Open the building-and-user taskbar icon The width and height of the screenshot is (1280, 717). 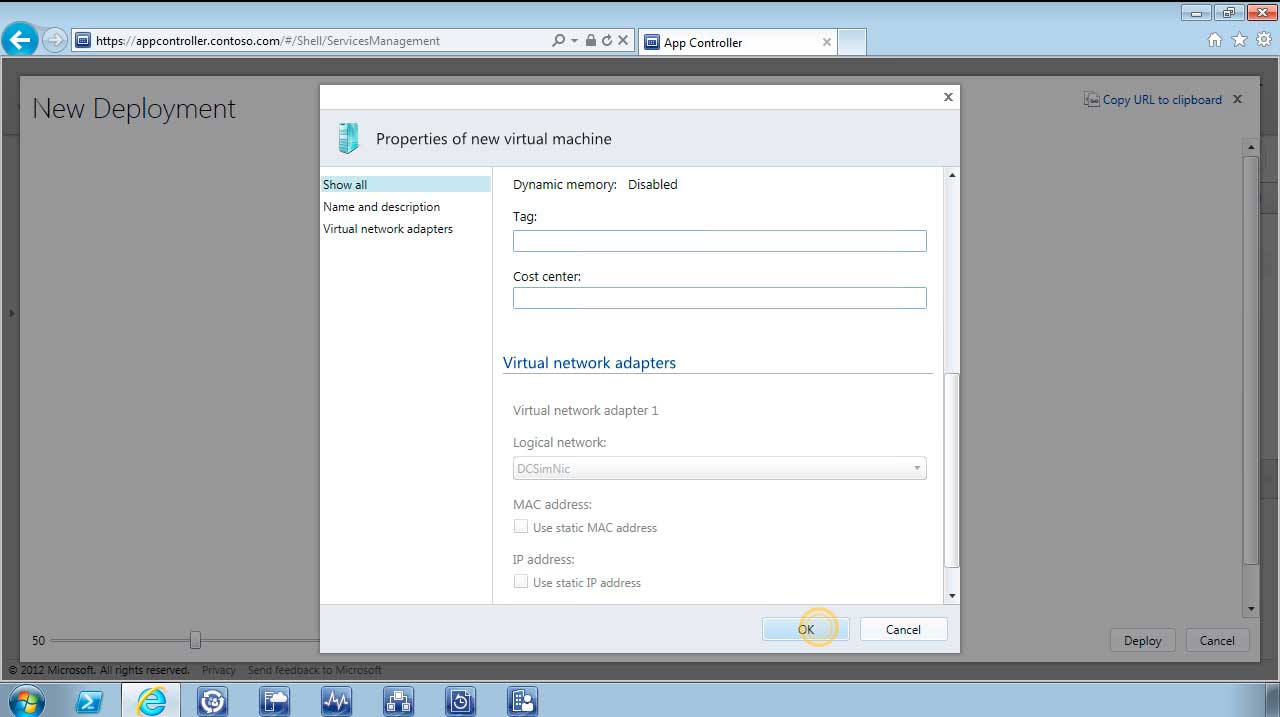click(x=522, y=701)
